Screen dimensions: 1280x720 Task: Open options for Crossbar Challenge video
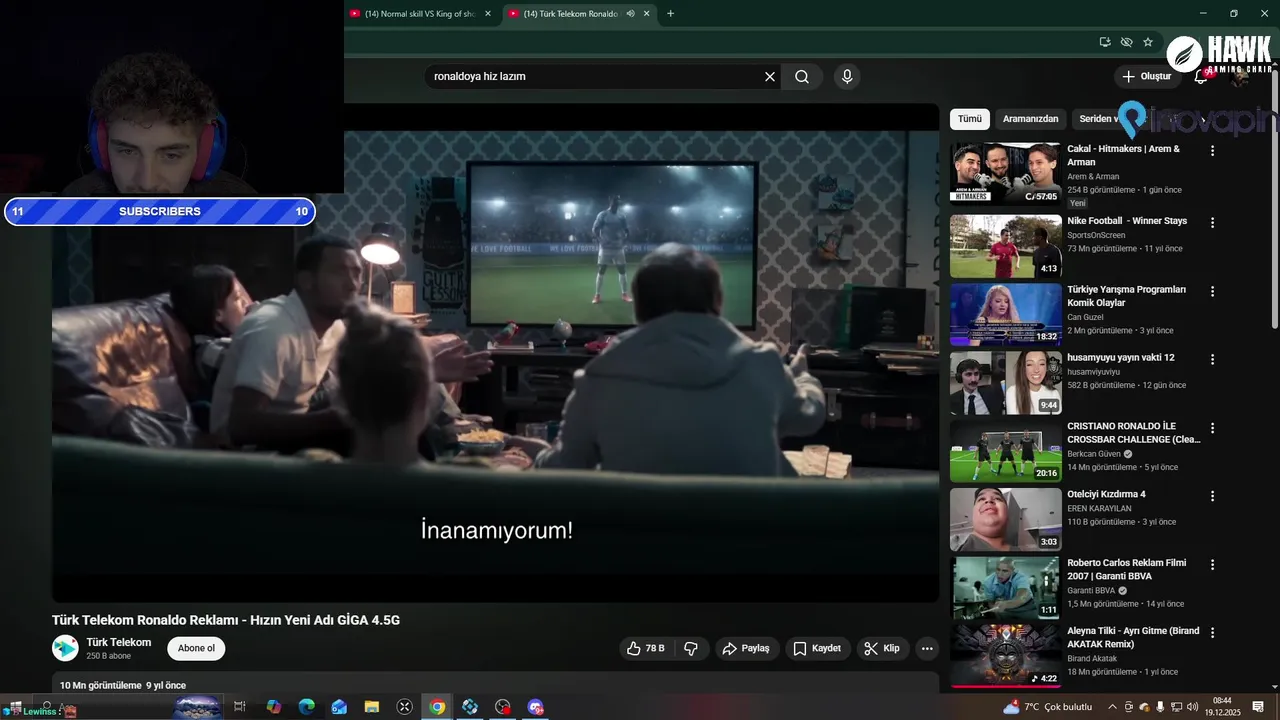click(x=1212, y=428)
